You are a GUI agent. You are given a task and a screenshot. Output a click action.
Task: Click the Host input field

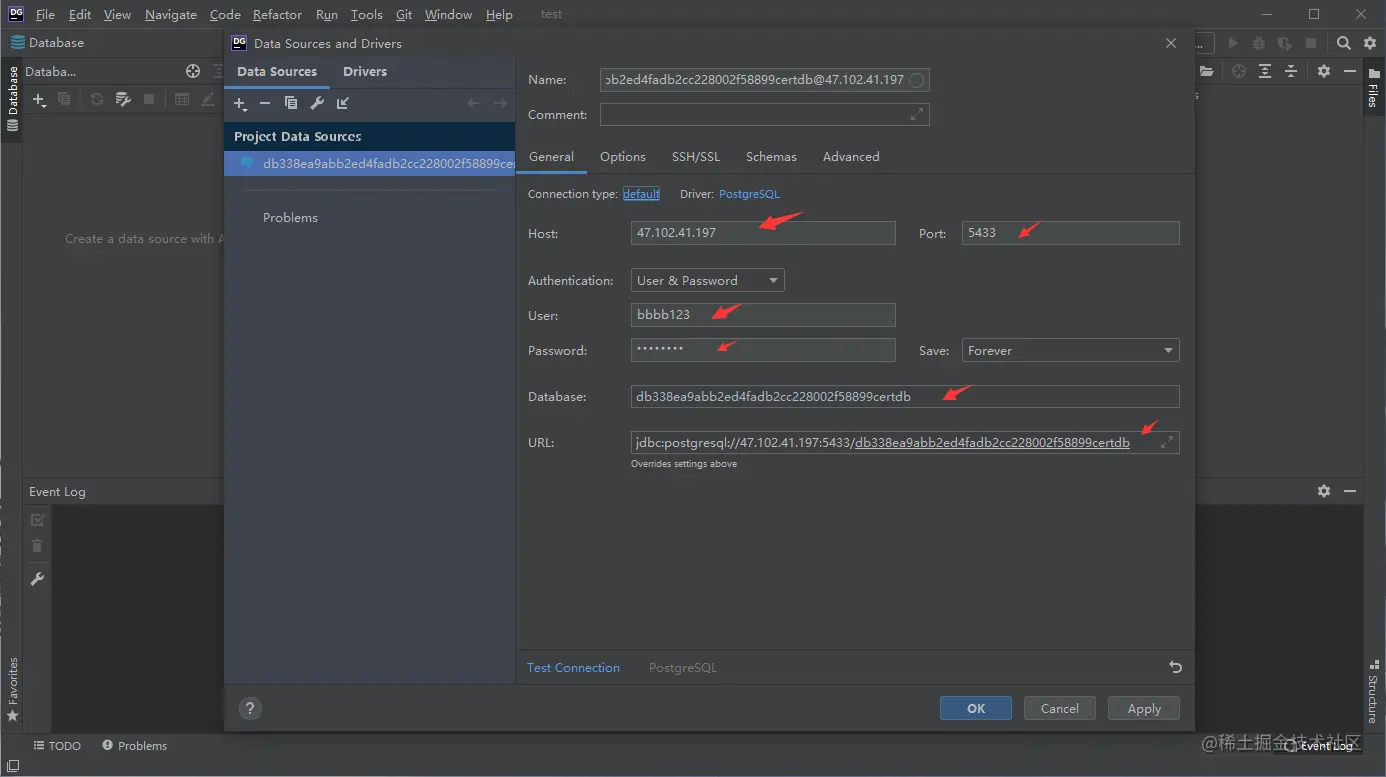(x=763, y=233)
